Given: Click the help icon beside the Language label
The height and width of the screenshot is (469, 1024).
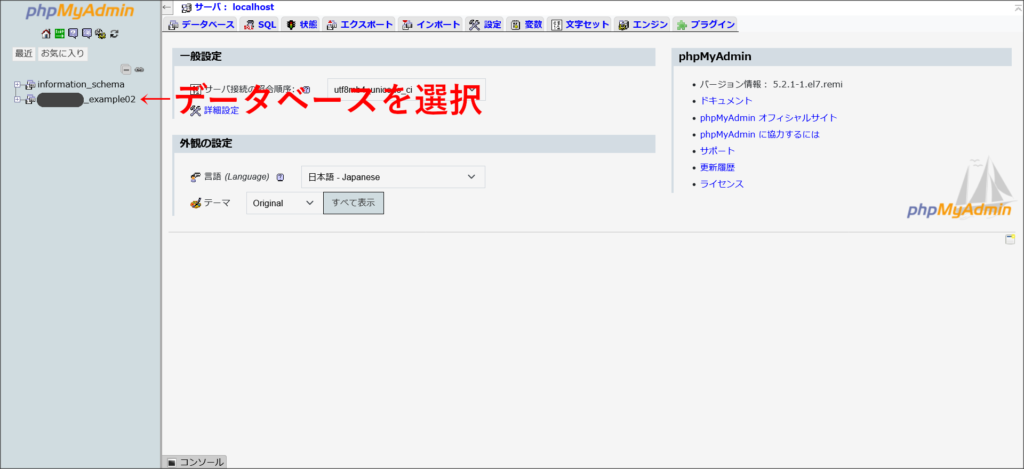Looking at the screenshot, I should [280, 177].
